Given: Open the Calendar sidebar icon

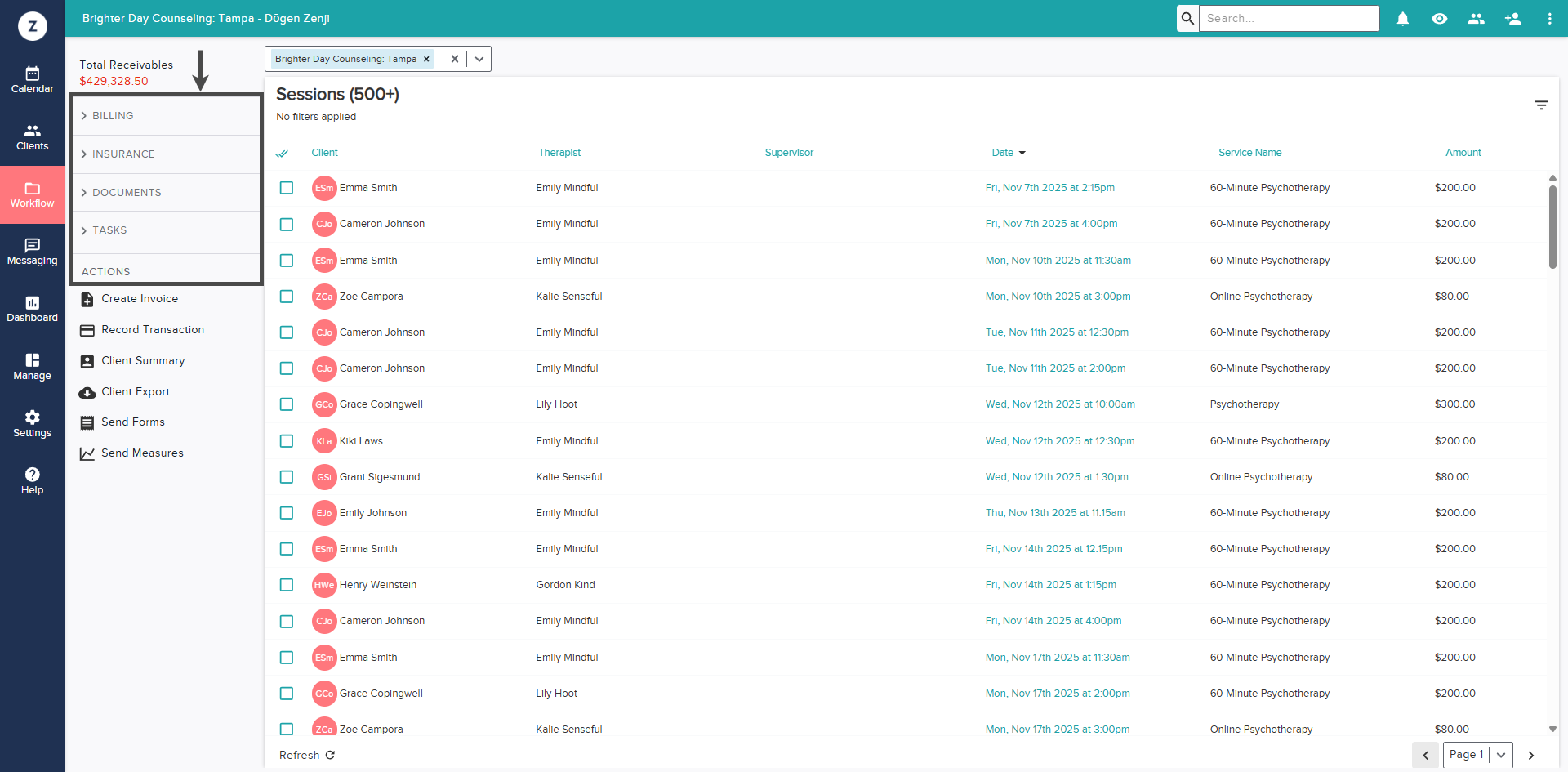Looking at the screenshot, I should (x=32, y=80).
